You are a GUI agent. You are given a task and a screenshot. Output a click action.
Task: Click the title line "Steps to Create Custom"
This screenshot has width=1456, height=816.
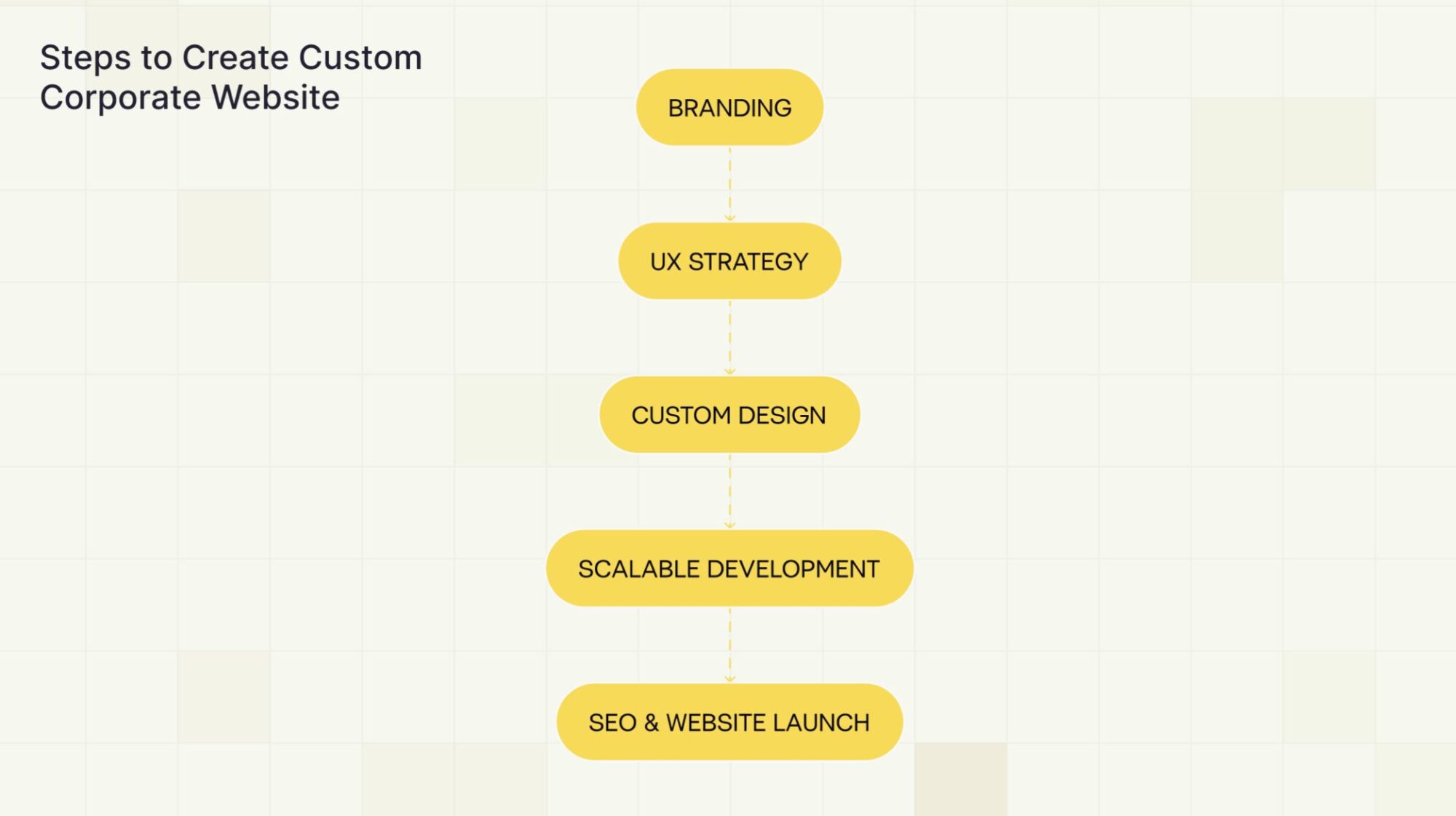231,58
